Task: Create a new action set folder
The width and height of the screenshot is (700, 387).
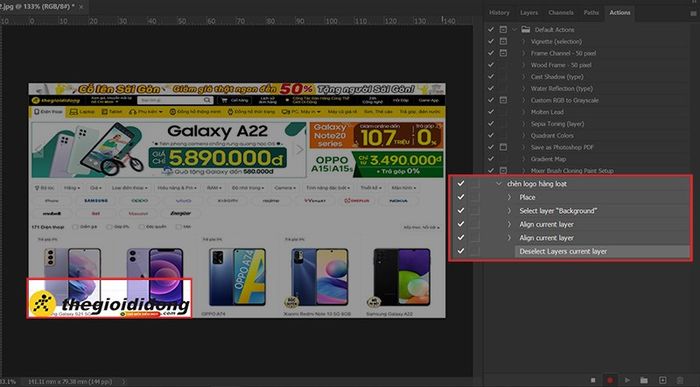Action: coord(644,380)
